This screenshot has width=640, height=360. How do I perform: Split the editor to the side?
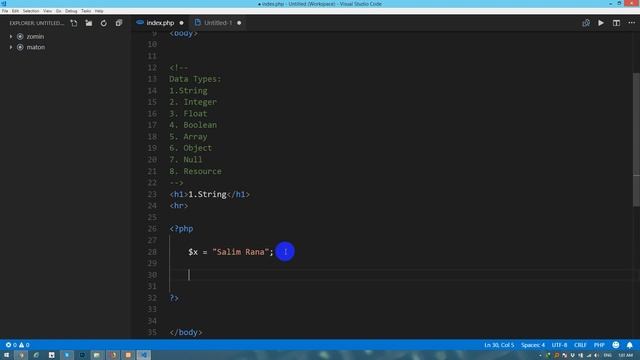pyautogui.click(x=616, y=23)
